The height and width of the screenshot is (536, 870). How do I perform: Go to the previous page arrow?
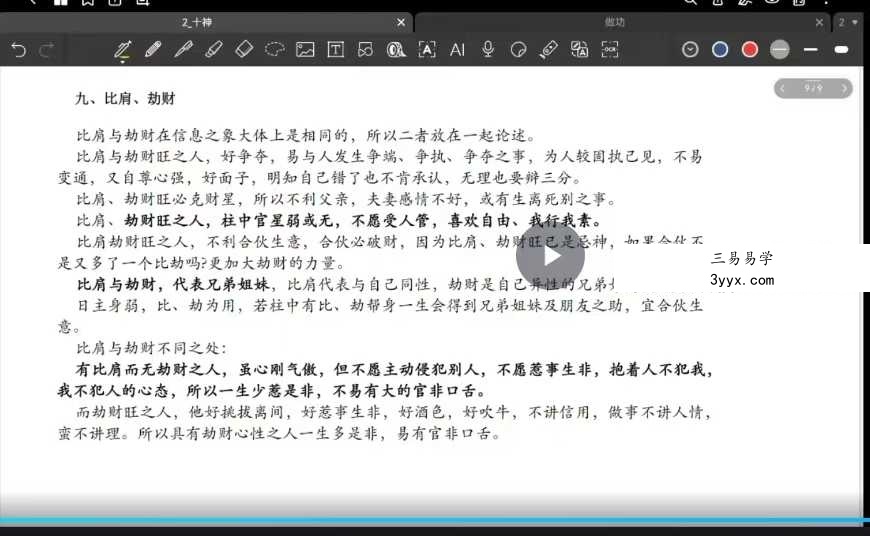782,88
